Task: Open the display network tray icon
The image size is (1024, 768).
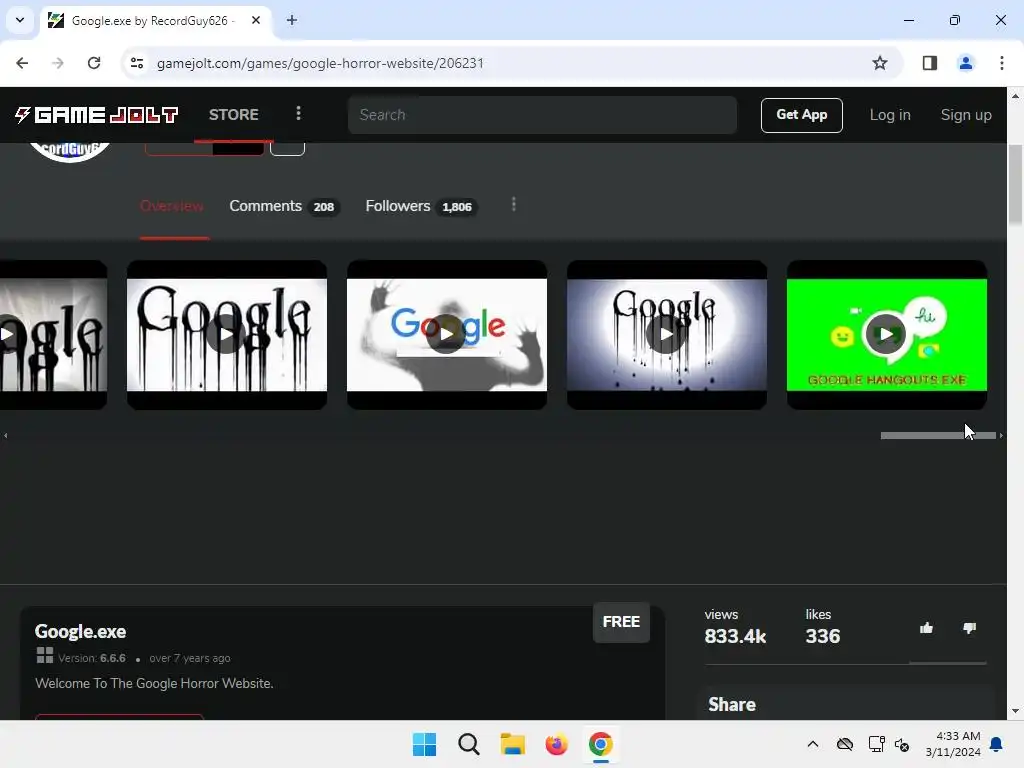Action: click(876, 744)
